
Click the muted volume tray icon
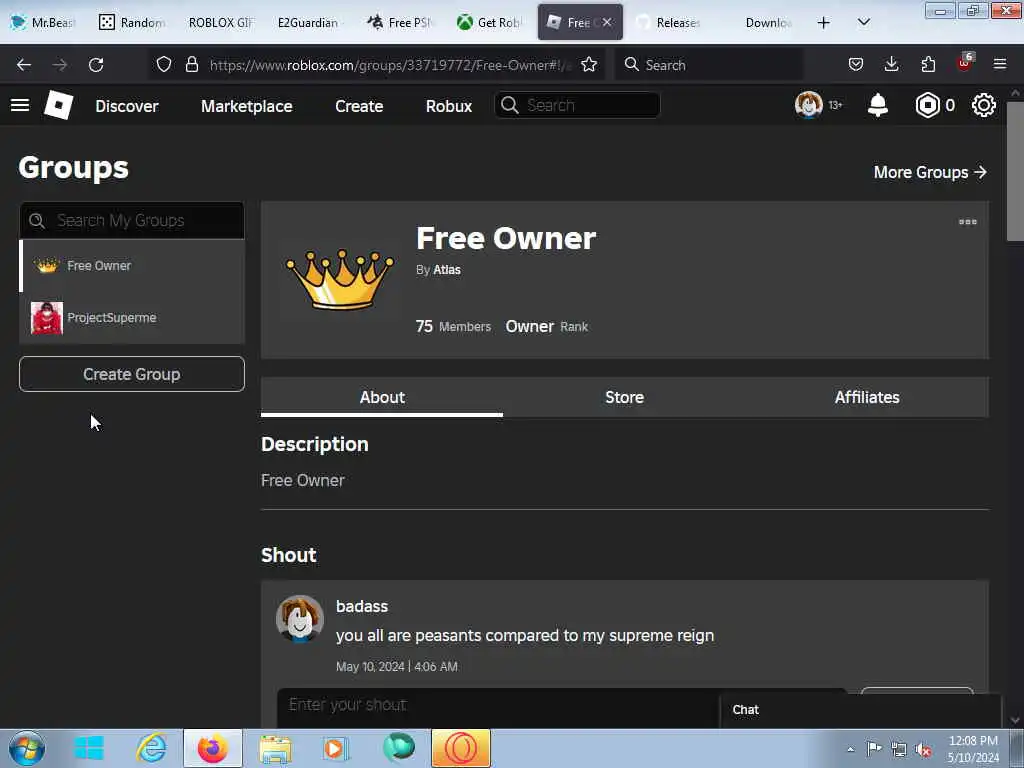pos(923,749)
